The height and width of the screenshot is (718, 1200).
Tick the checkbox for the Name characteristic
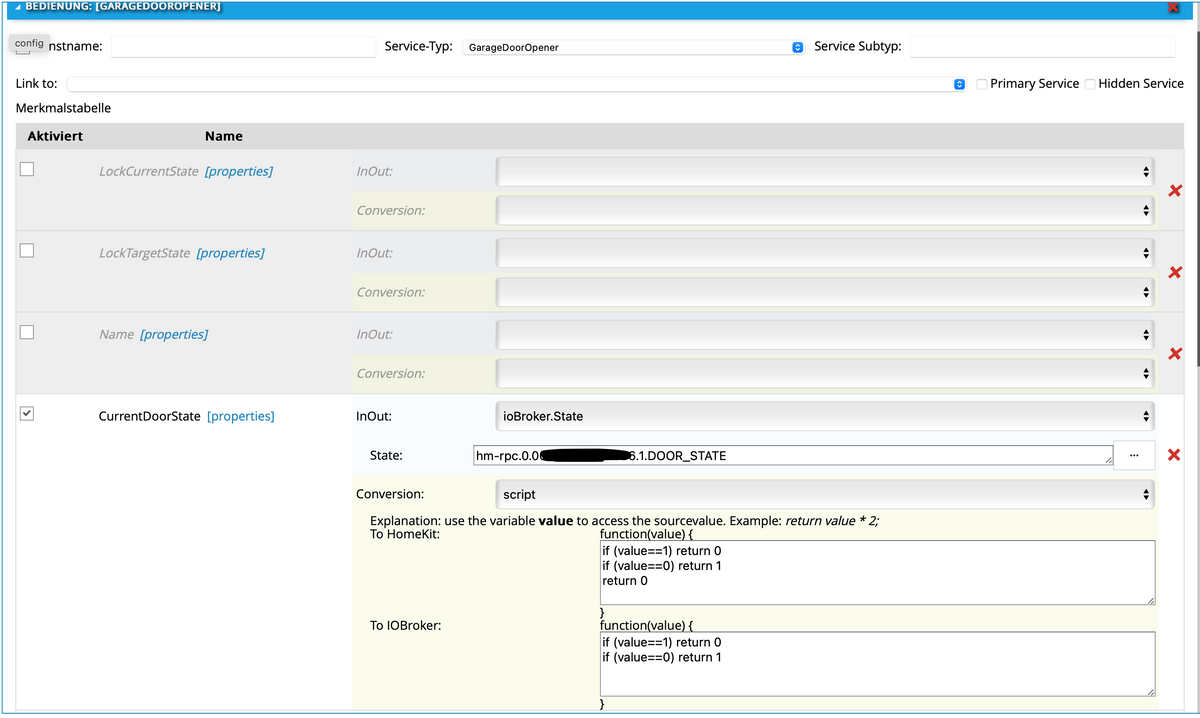27,332
